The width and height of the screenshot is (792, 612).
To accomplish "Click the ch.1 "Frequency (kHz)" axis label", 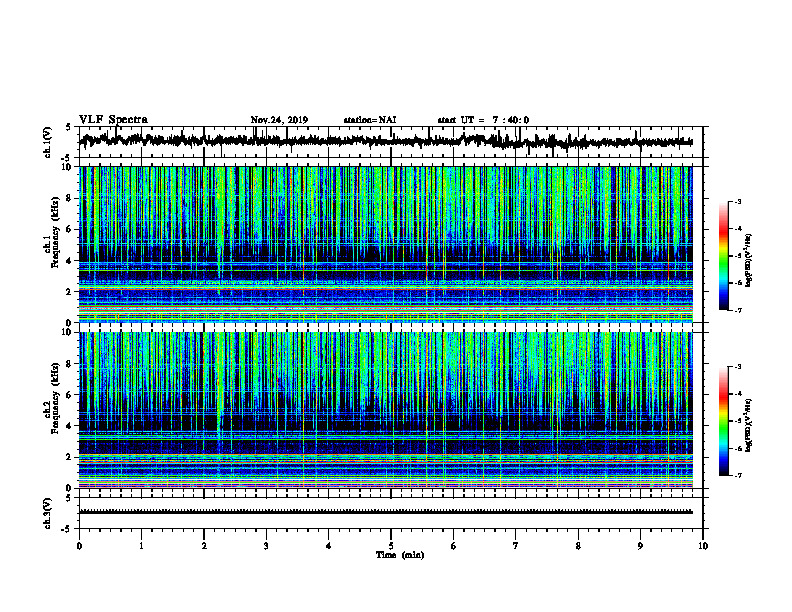I will click(55, 233).
